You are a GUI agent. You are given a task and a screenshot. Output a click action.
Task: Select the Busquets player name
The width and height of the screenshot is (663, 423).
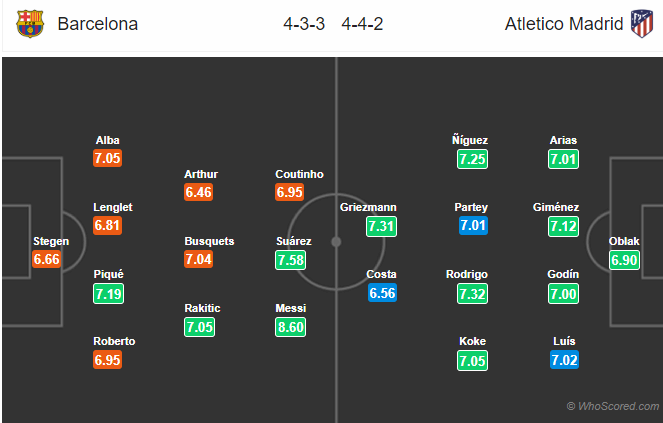tap(209, 241)
